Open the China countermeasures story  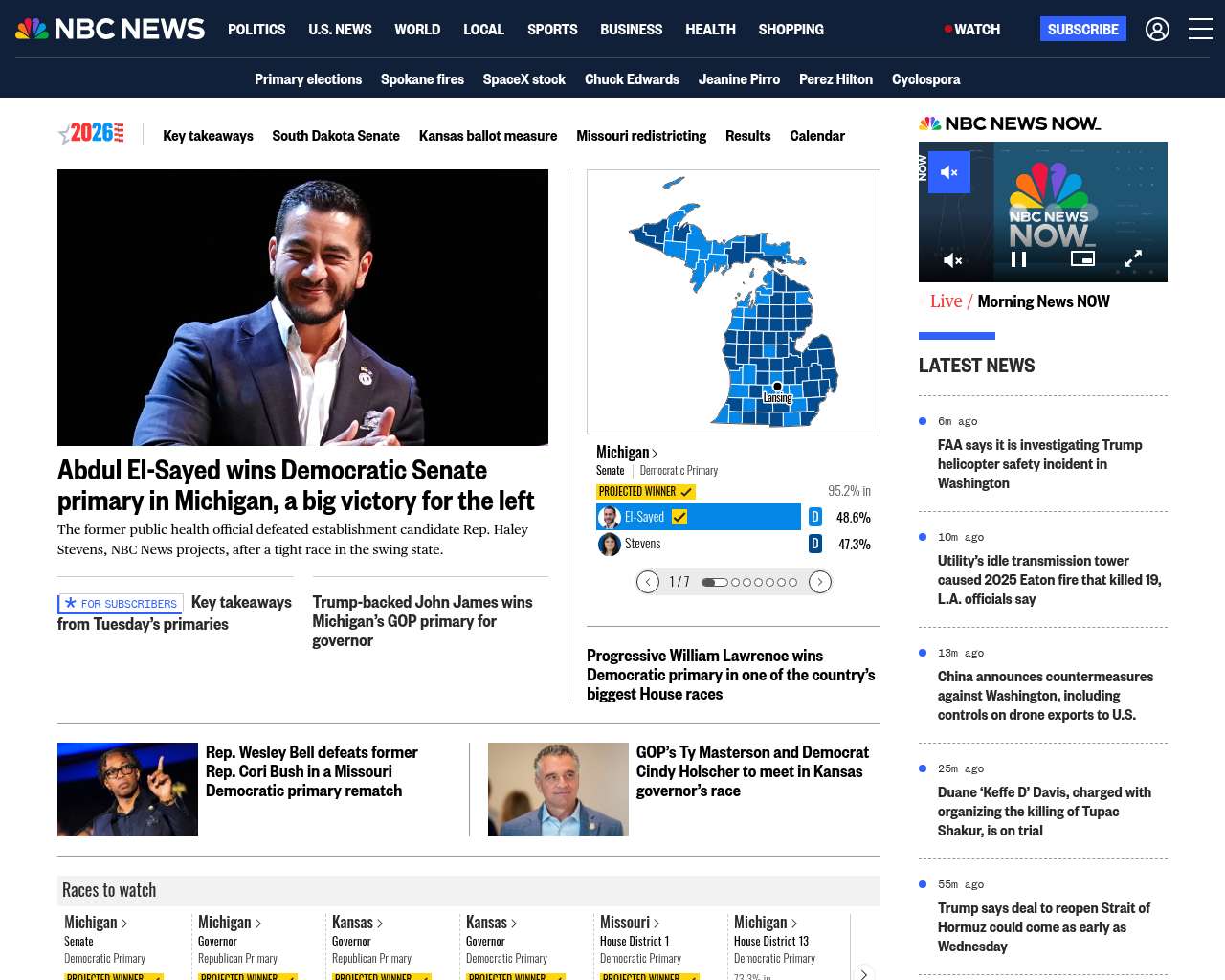pos(1045,696)
